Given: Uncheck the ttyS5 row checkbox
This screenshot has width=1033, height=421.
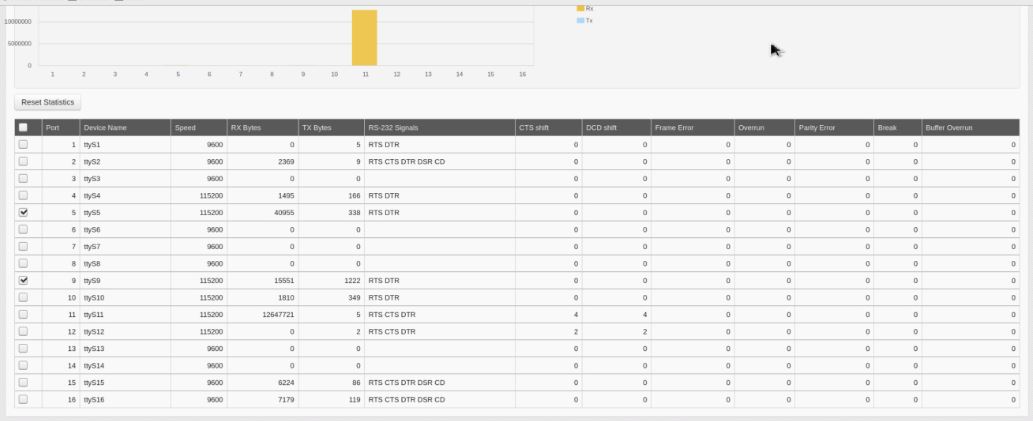Looking at the screenshot, I should pos(23,213).
